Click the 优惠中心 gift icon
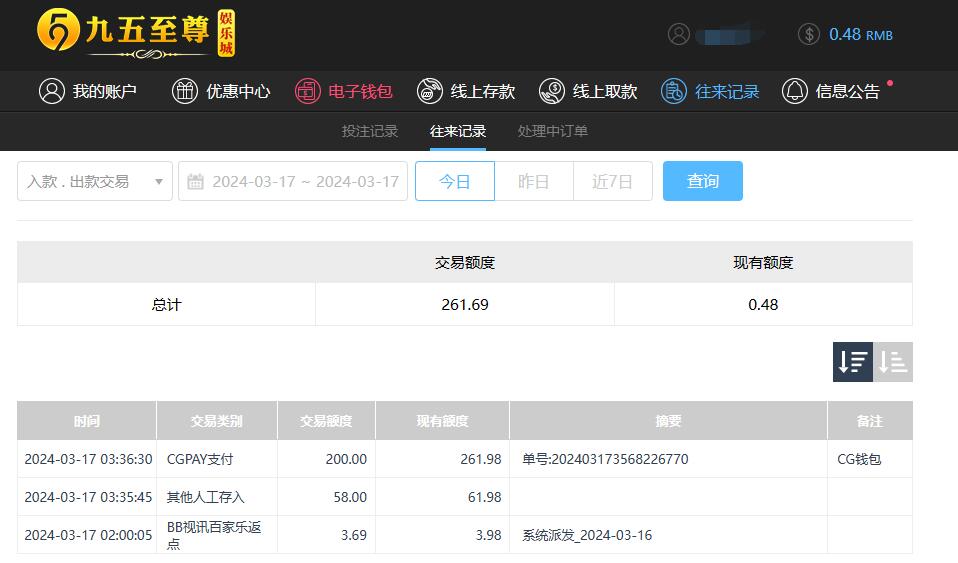958x563 pixels. click(185, 91)
